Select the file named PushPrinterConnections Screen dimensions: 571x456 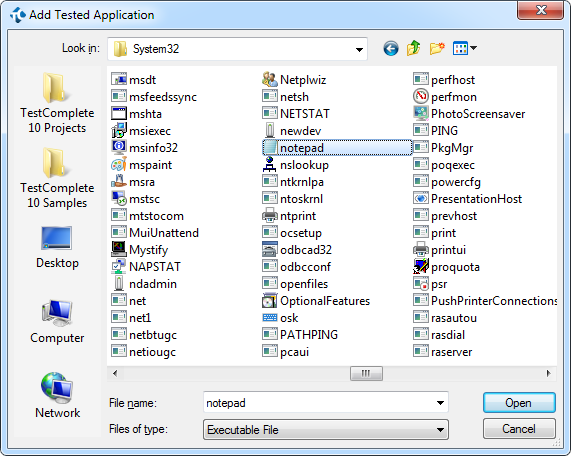pyautogui.click(x=485, y=300)
